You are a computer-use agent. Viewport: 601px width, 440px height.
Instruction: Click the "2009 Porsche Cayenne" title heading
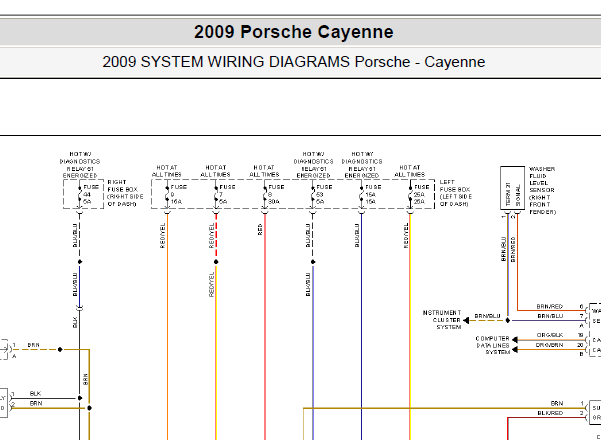[294, 32]
